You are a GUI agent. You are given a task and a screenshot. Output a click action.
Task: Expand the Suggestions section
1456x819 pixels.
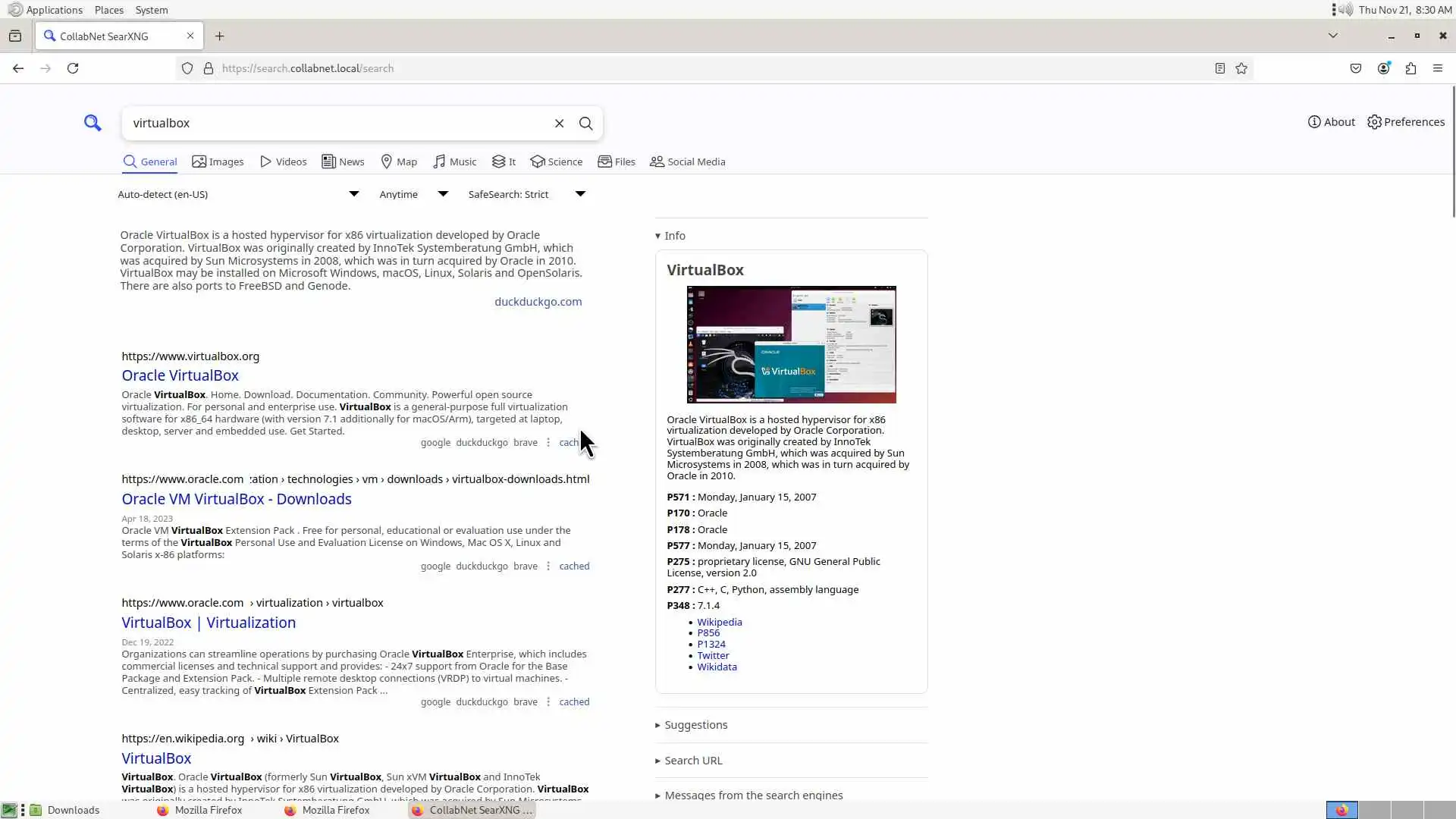(695, 725)
